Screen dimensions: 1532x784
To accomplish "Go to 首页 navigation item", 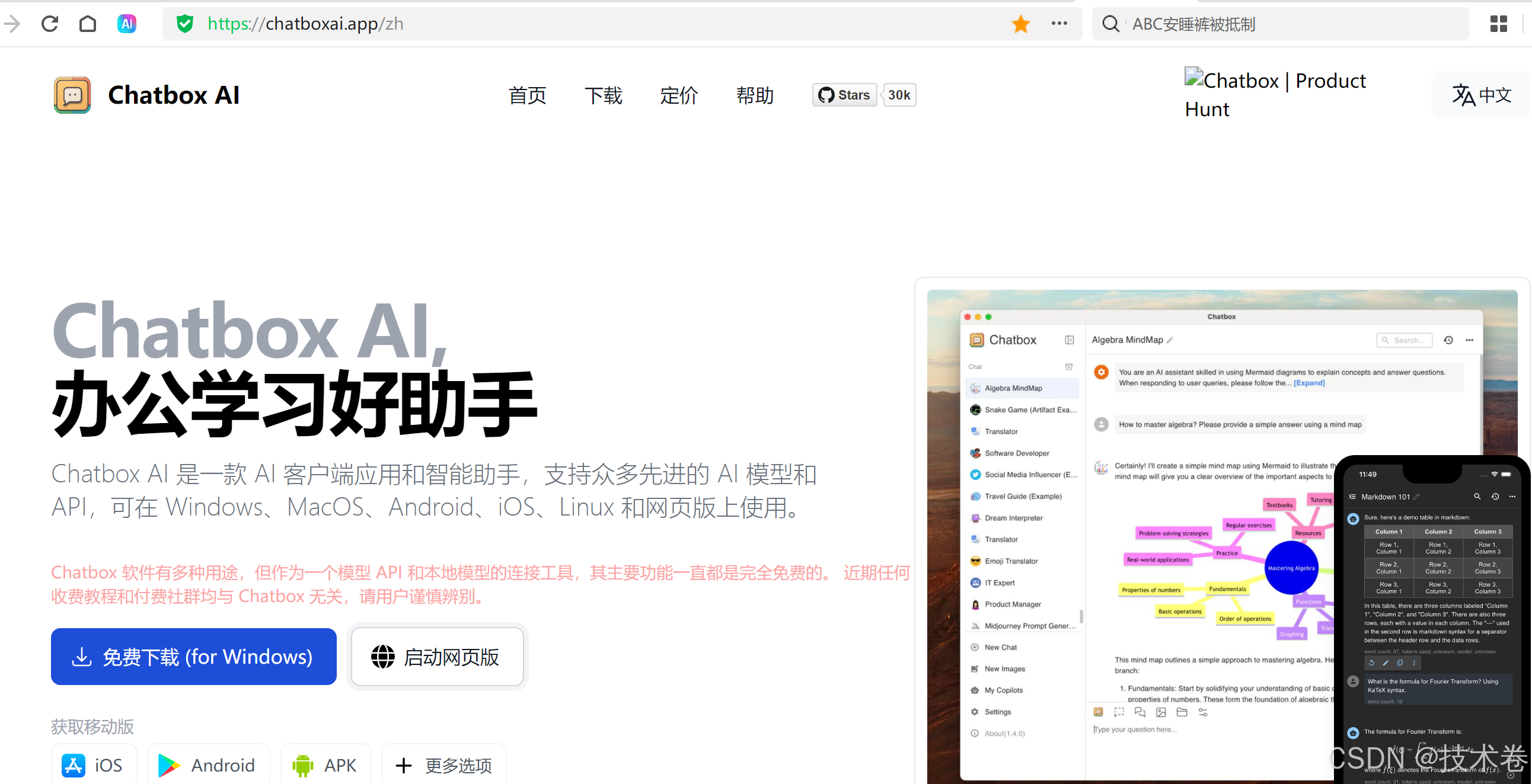I will pos(528,95).
